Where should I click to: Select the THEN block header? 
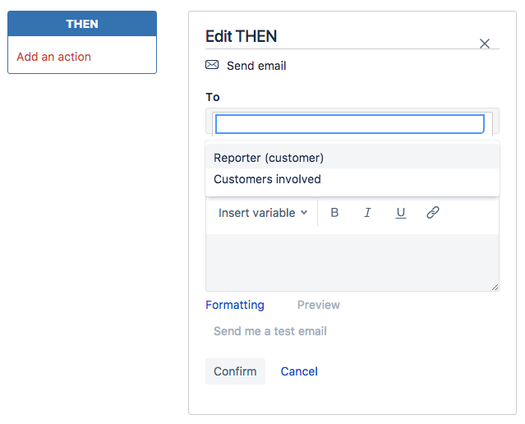pyautogui.click(x=82, y=24)
